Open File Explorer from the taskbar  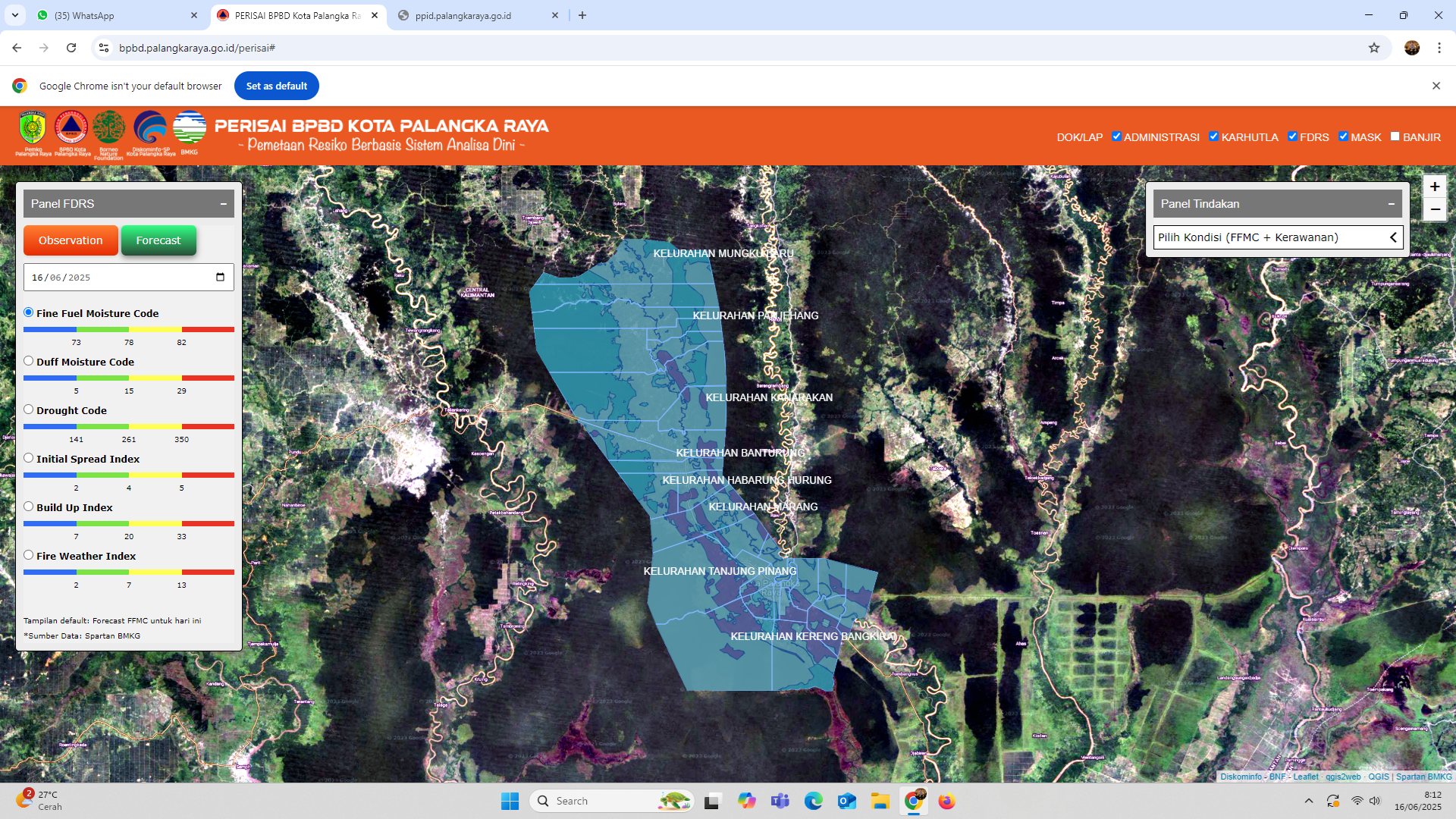pyautogui.click(x=880, y=801)
